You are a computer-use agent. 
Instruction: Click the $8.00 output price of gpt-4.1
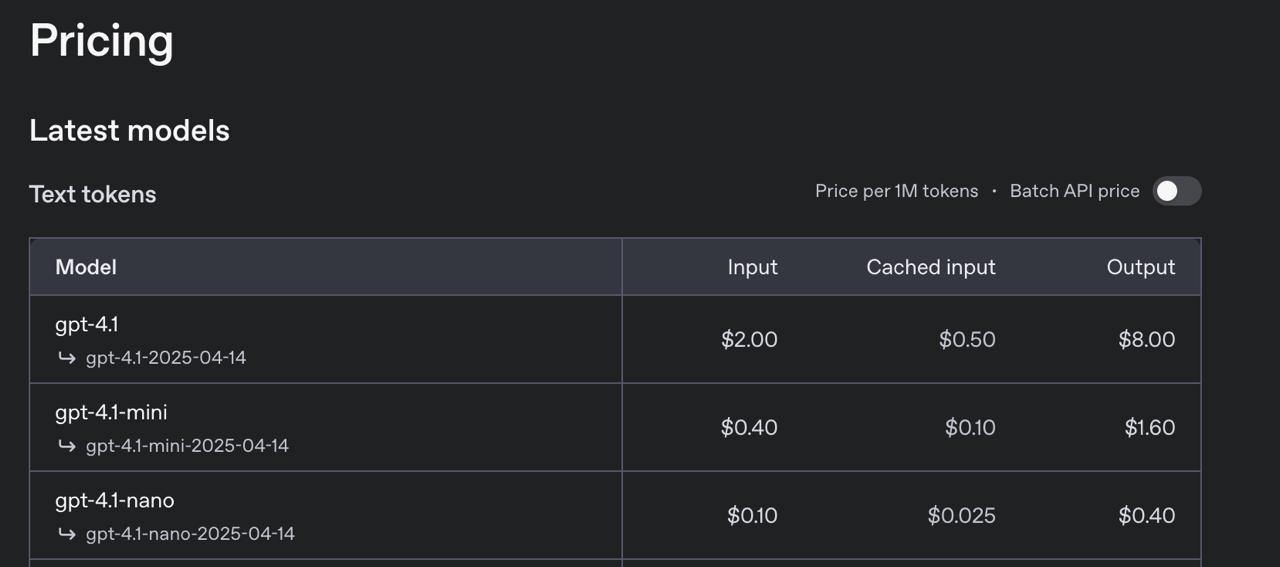click(x=1147, y=339)
